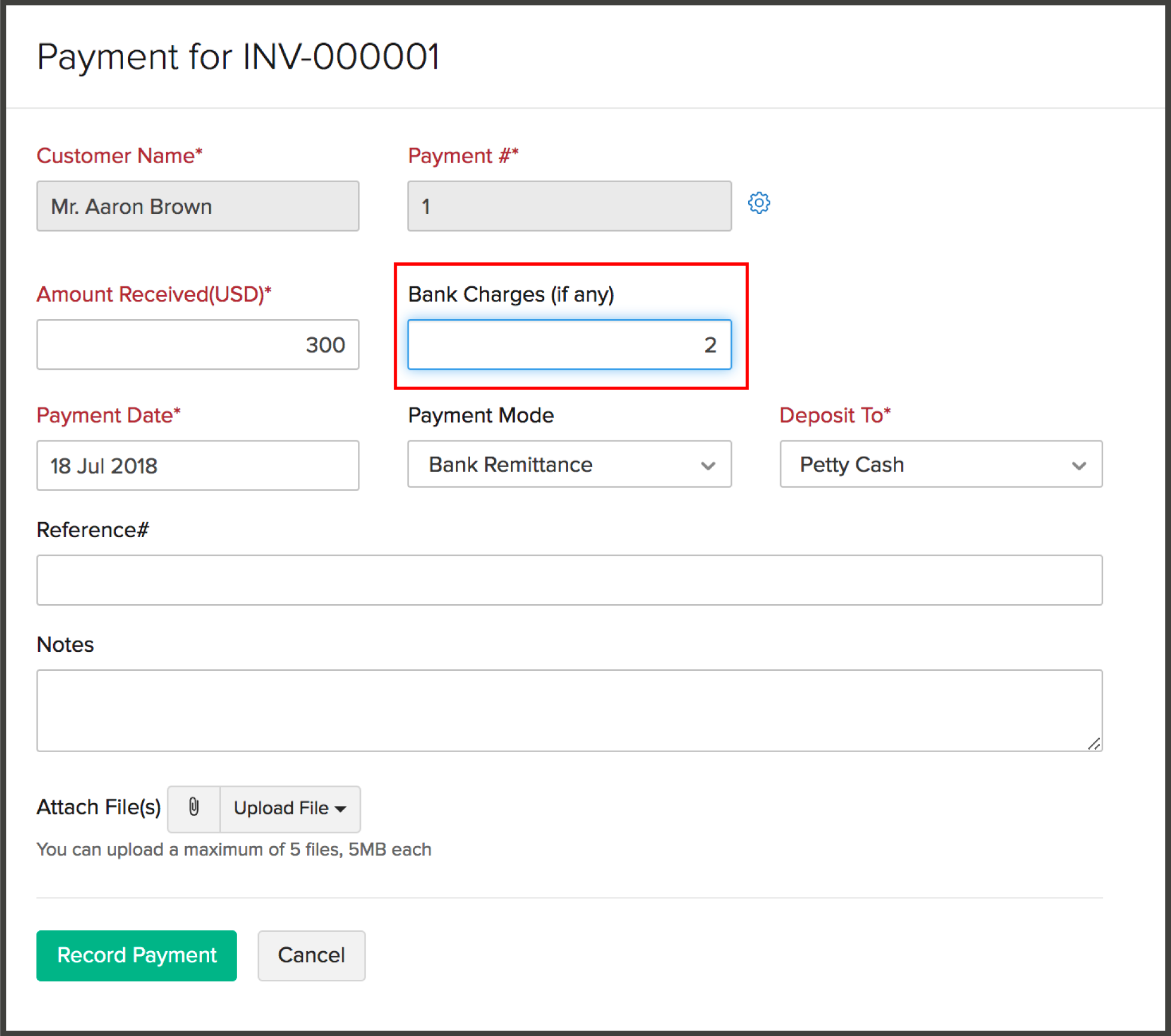This screenshot has height=1036, width=1171.
Task: Cancel the payment dialog
Action: pyautogui.click(x=311, y=955)
